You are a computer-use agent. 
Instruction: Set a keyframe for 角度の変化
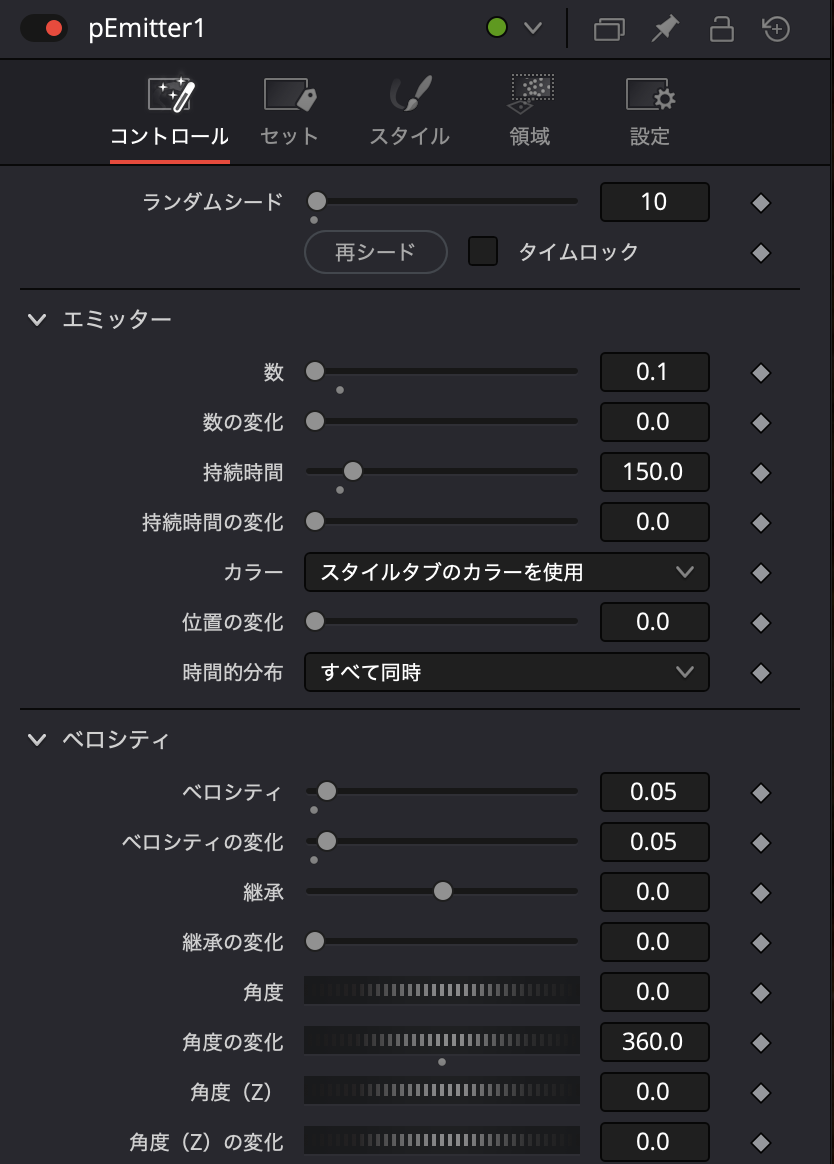pyautogui.click(x=761, y=1042)
